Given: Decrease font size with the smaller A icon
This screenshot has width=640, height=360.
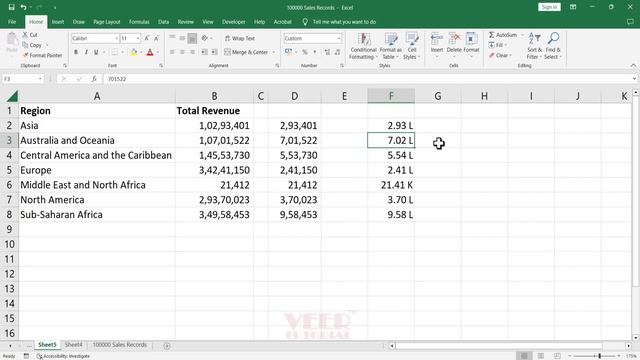Looking at the screenshot, I should [156, 38].
